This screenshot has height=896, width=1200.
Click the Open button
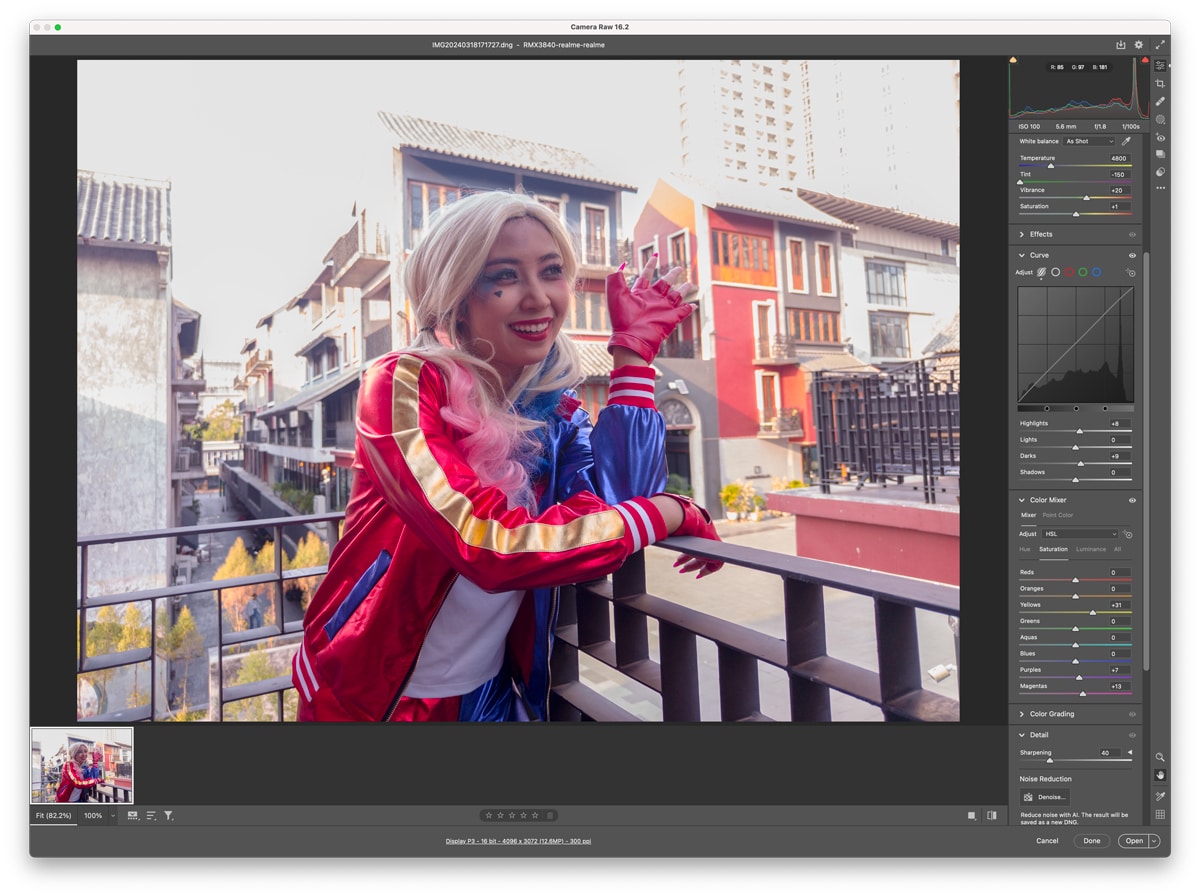pyautogui.click(x=1134, y=841)
